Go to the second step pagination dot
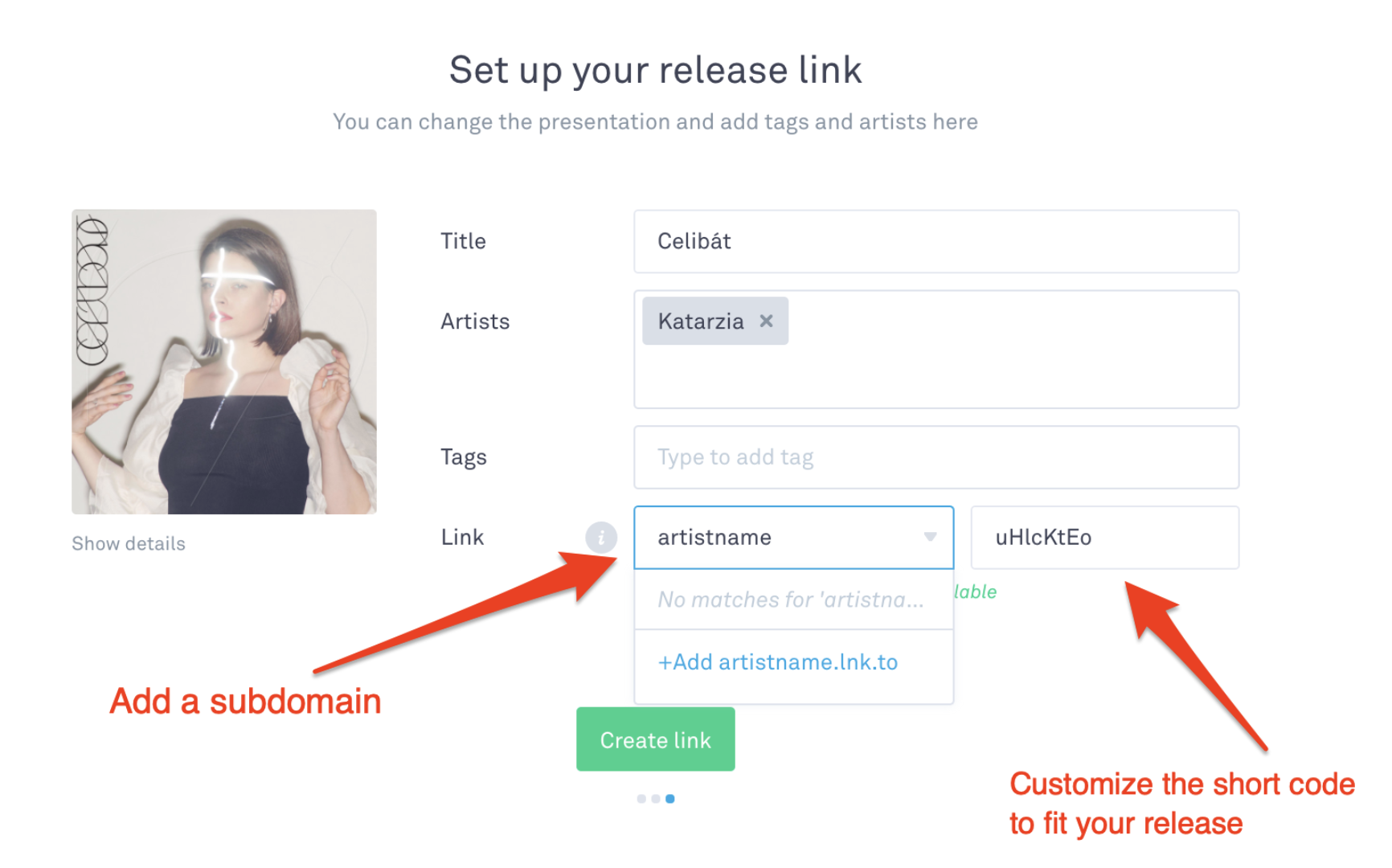Viewport: 1392px width, 868px height. [656, 799]
